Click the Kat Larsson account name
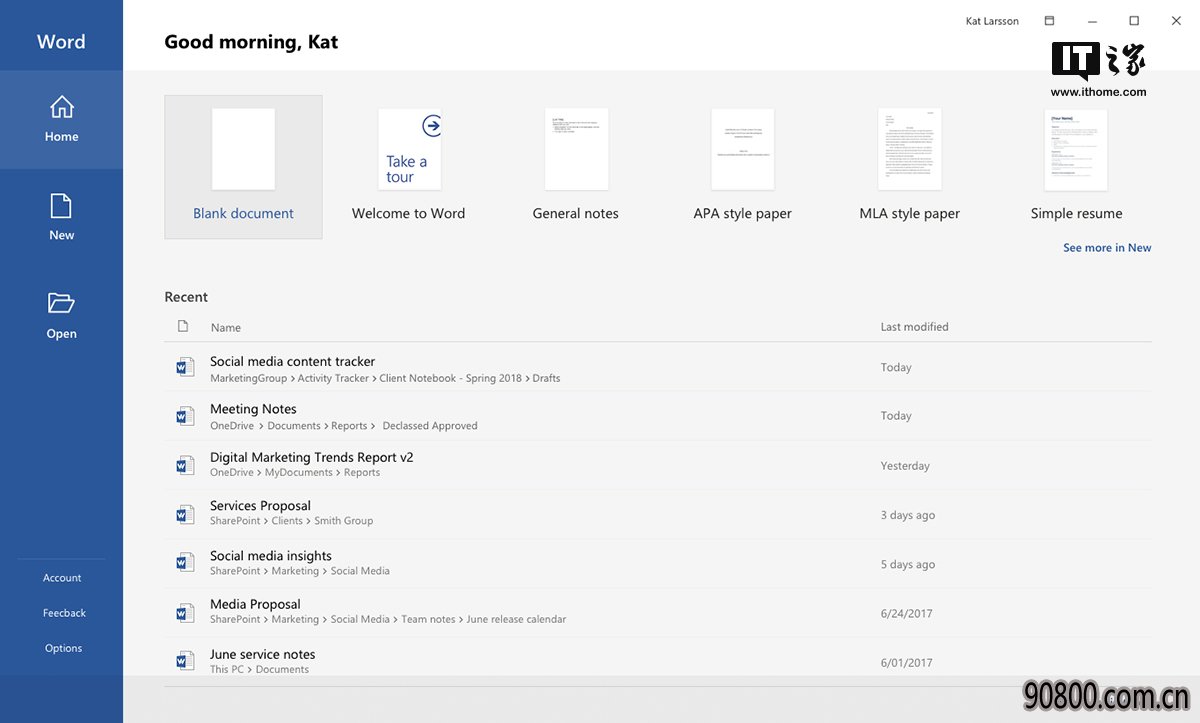 [992, 21]
